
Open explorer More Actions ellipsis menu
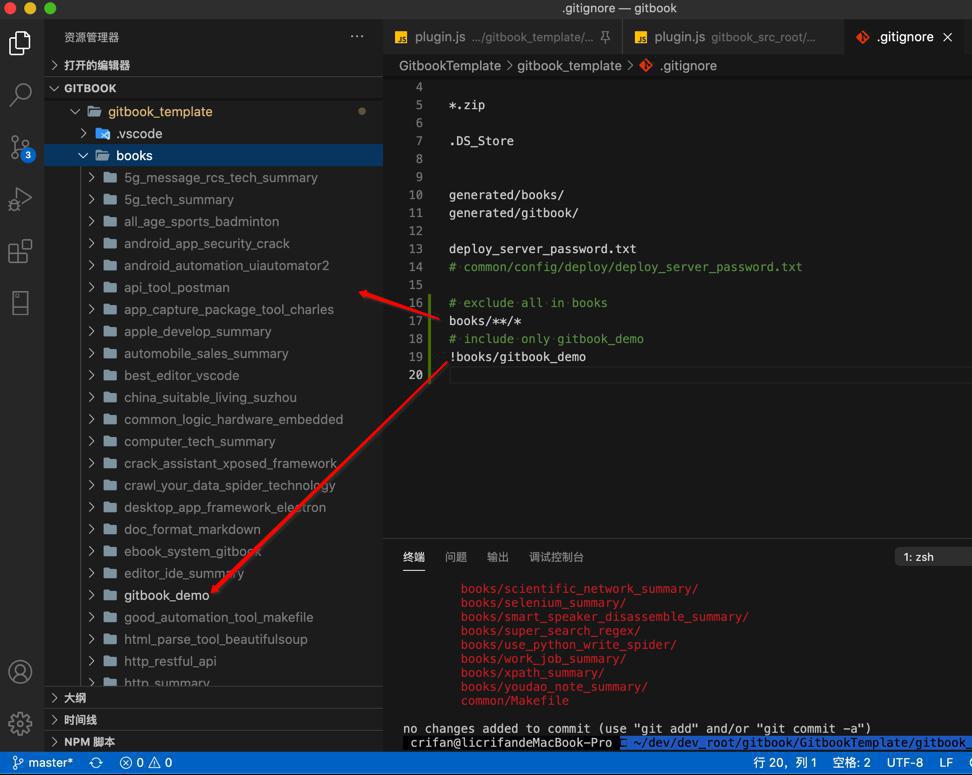[x=357, y=37]
